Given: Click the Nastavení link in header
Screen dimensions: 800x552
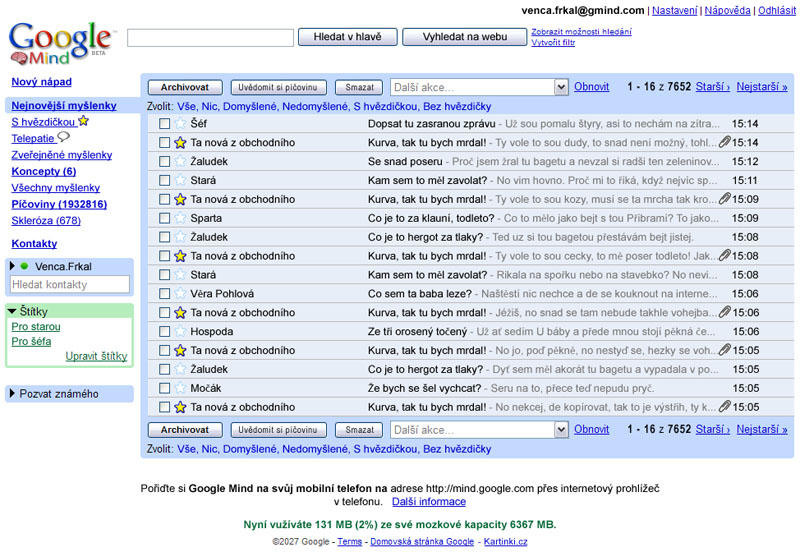Looking at the screenshot, I should pyautogui.click(x=675, y=10).
